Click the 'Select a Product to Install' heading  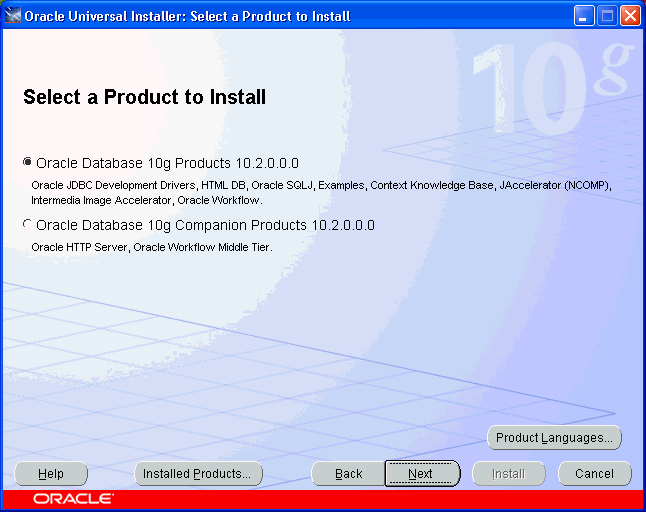click(x=144, y=97)
